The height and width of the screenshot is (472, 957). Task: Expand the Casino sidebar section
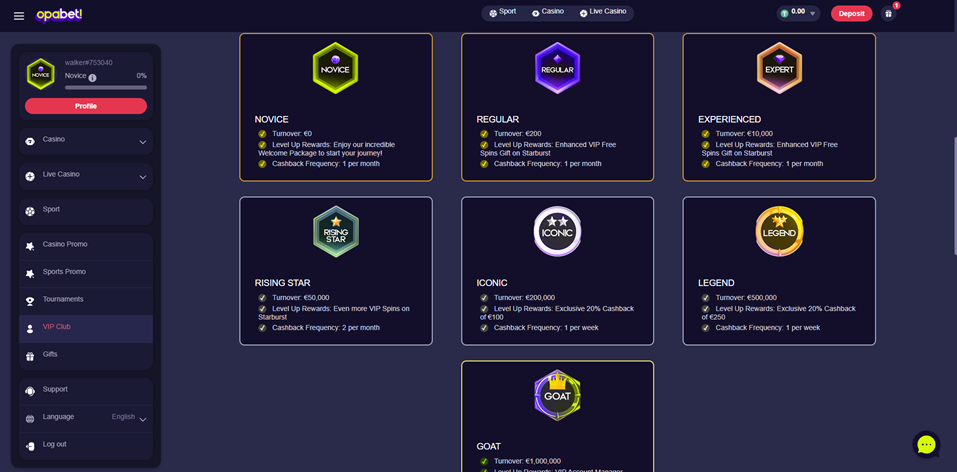click(x=143, y=142)
